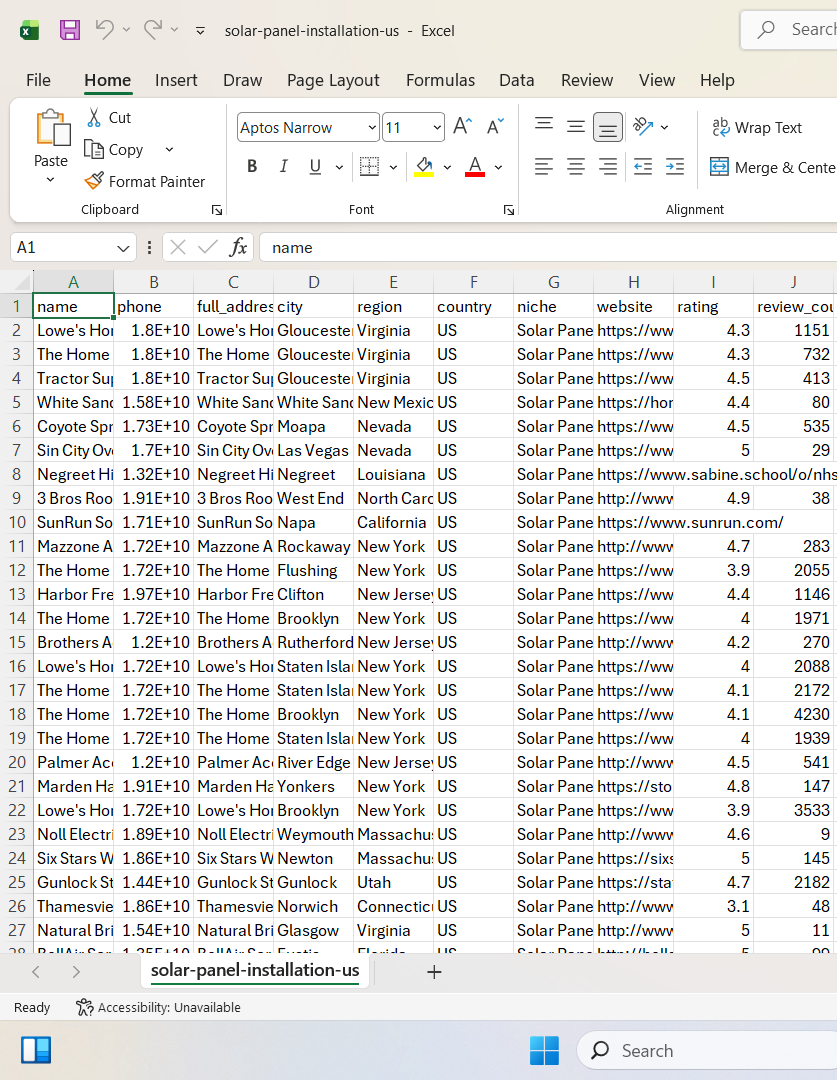Switch to the Data ribbon tab

click(x=517, y=81)
